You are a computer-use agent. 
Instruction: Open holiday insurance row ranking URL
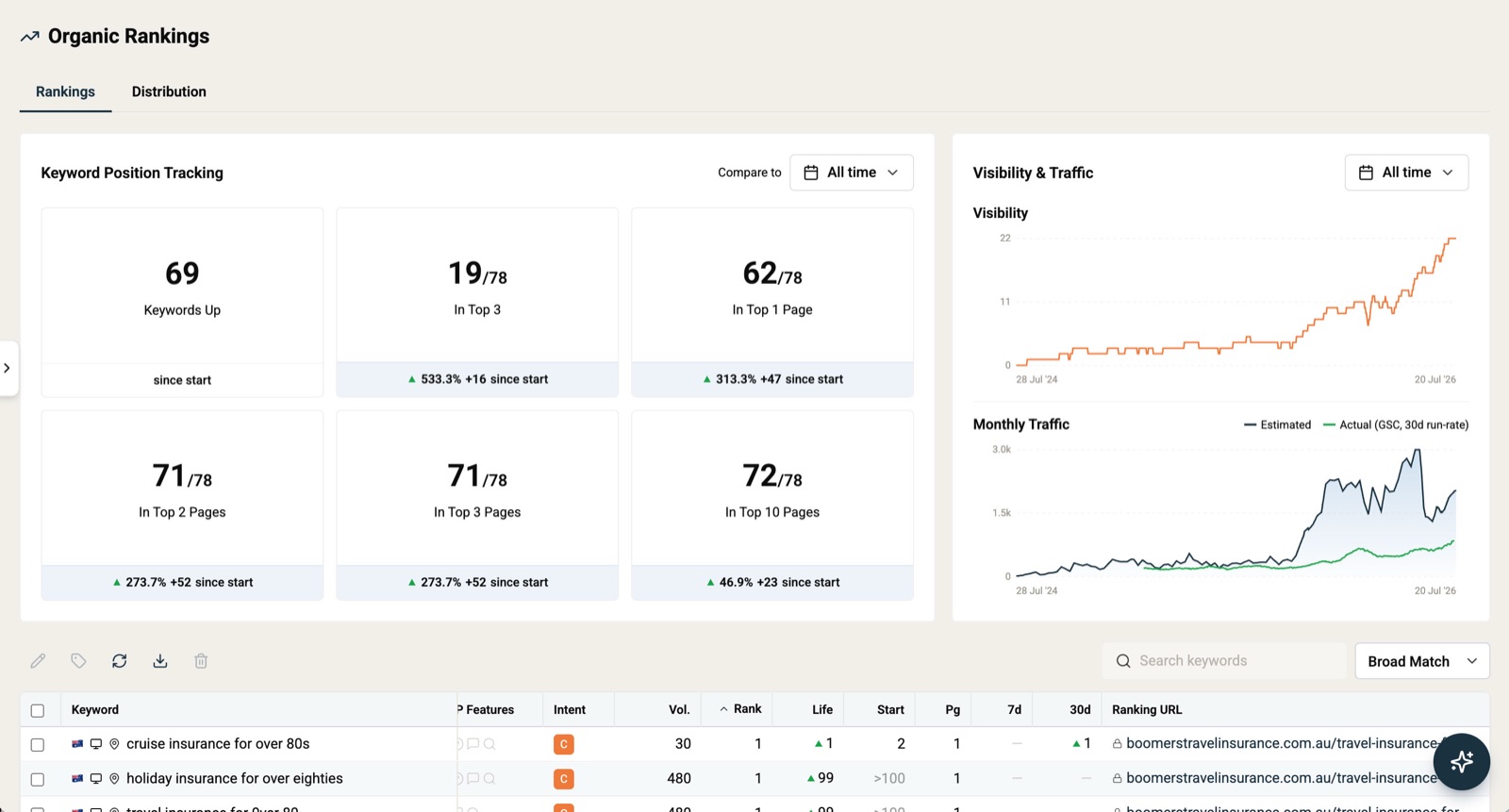tap(1283, 779)
